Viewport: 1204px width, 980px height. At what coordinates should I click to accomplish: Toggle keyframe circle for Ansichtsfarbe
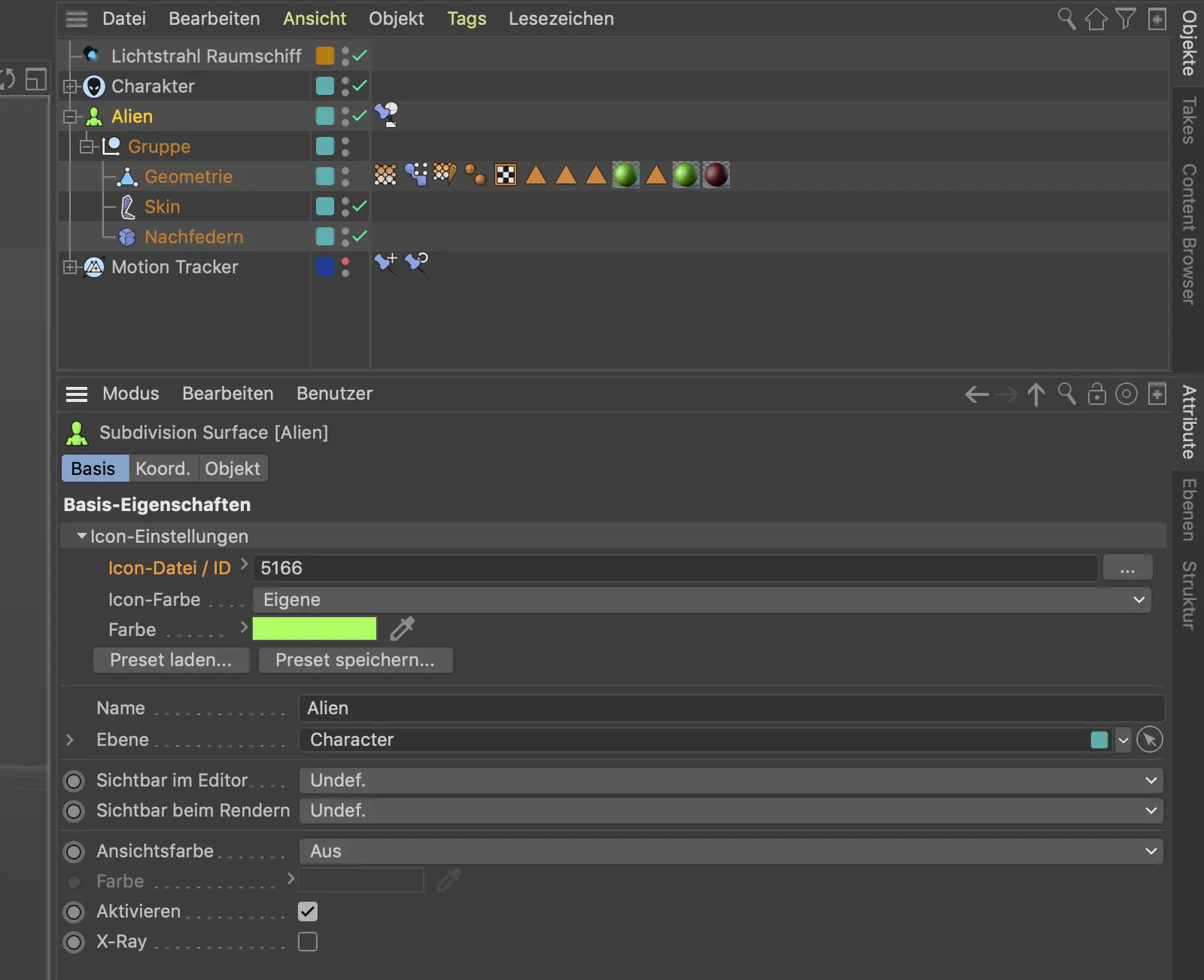[74, 852]
